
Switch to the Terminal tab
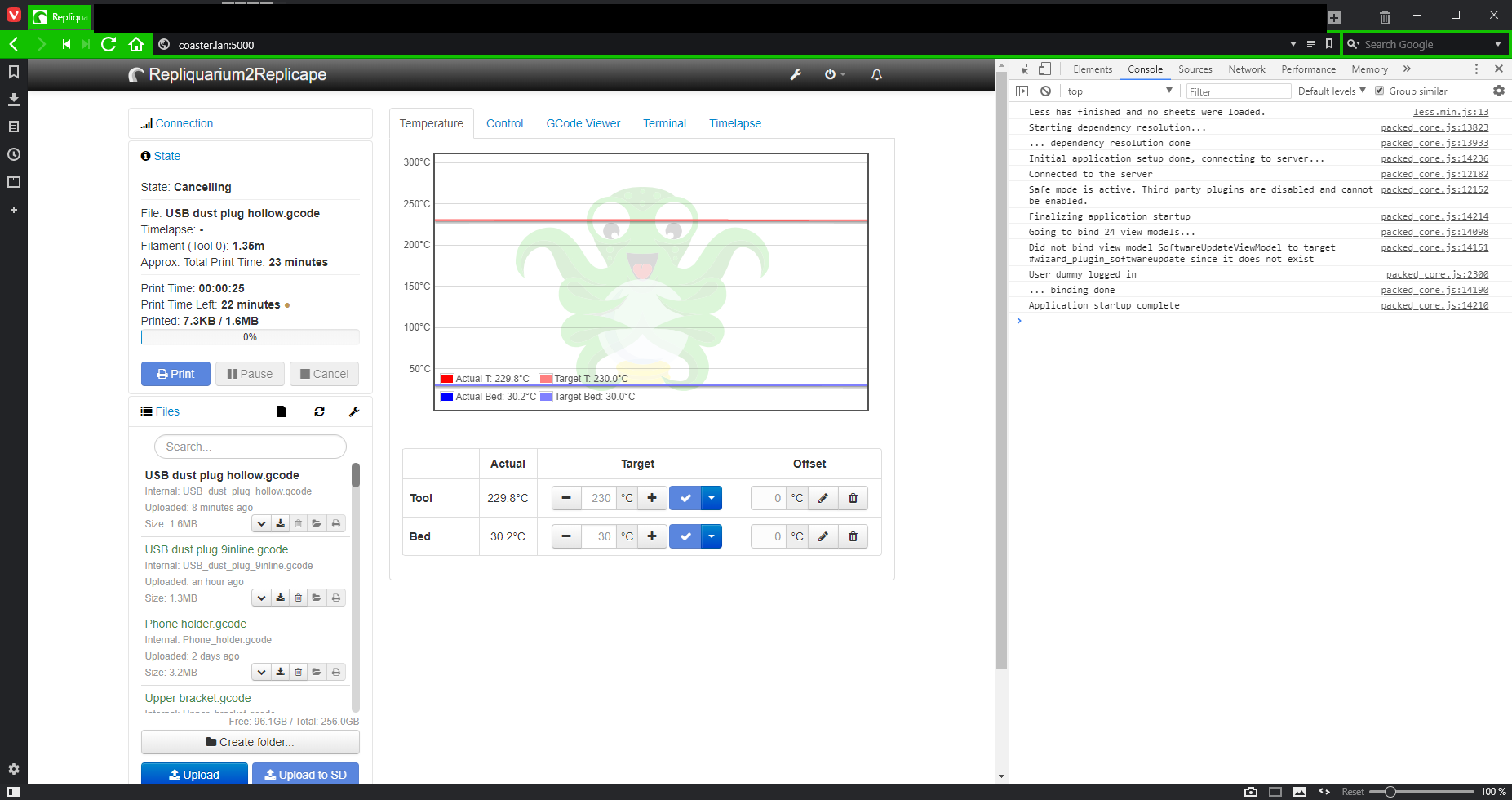point(664,123)
